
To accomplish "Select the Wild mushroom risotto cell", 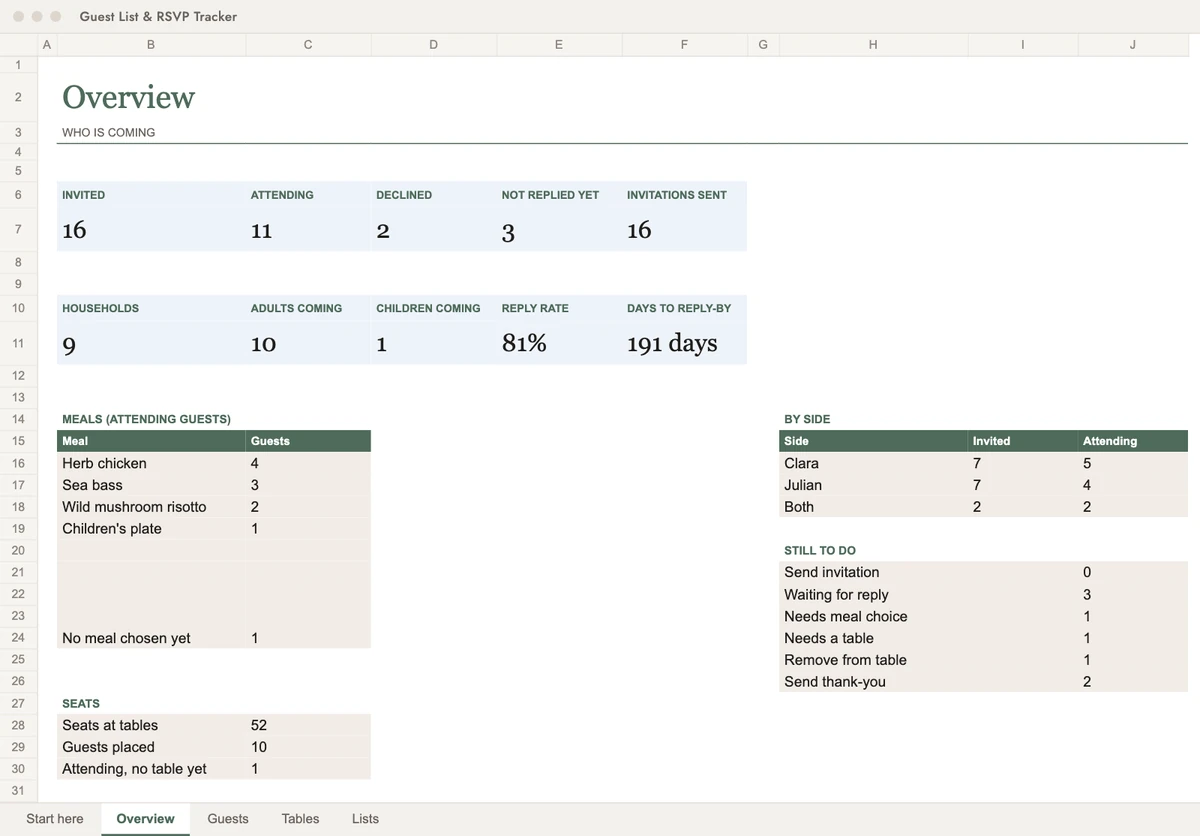I will [x=151, y=507].
